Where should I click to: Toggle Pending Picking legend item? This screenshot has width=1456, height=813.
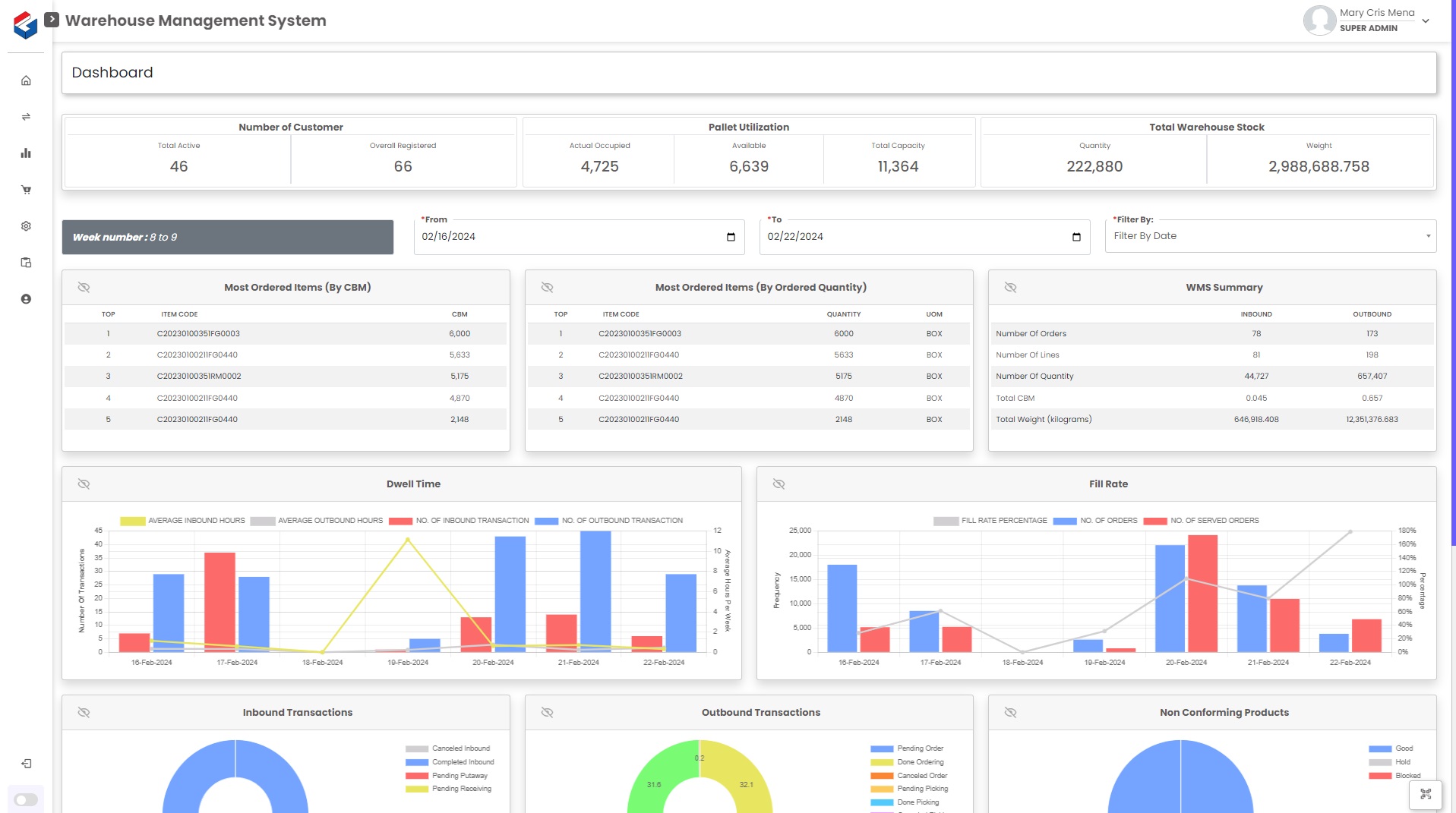(x=909, y=789)
